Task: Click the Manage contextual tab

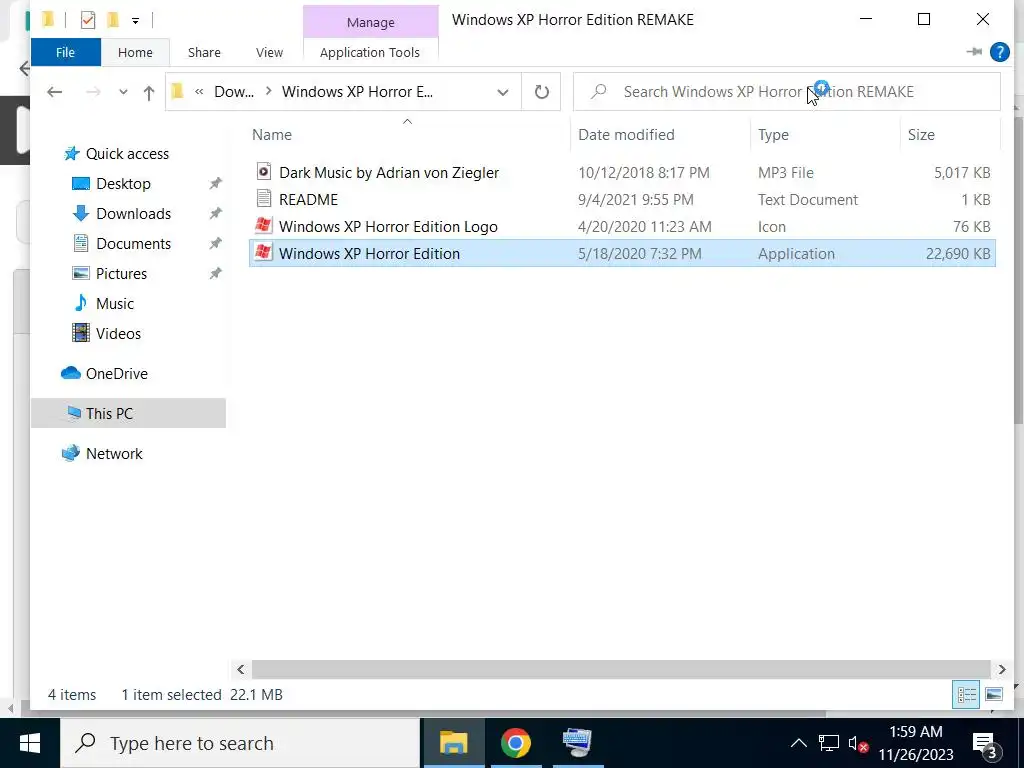Action: tap(370, 22)
